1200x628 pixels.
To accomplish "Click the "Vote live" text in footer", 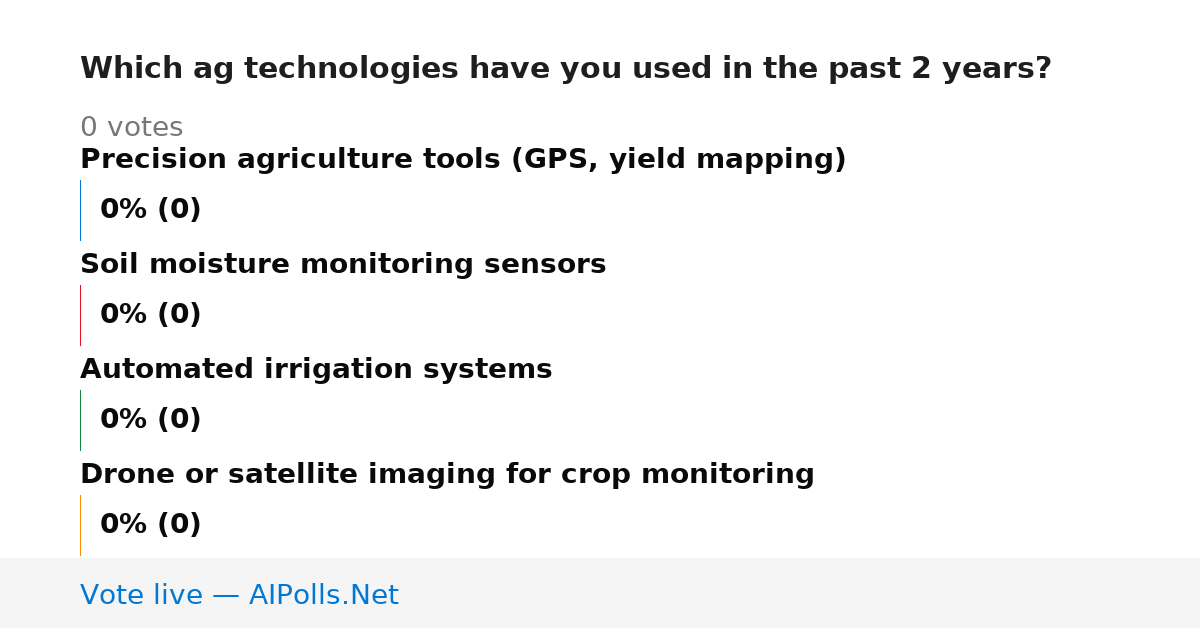I will [141, 596].
